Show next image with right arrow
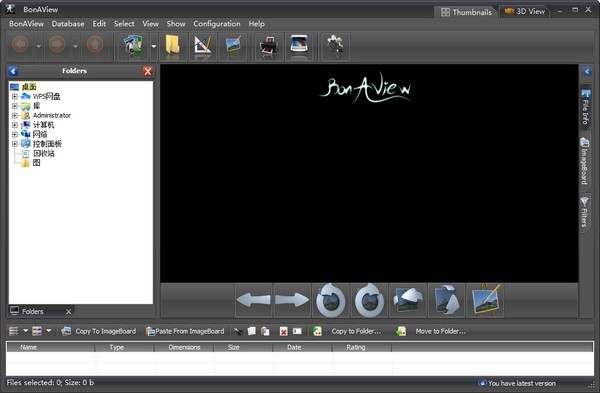Viewport: 600px width, 393px height. (x=292, y=300)
